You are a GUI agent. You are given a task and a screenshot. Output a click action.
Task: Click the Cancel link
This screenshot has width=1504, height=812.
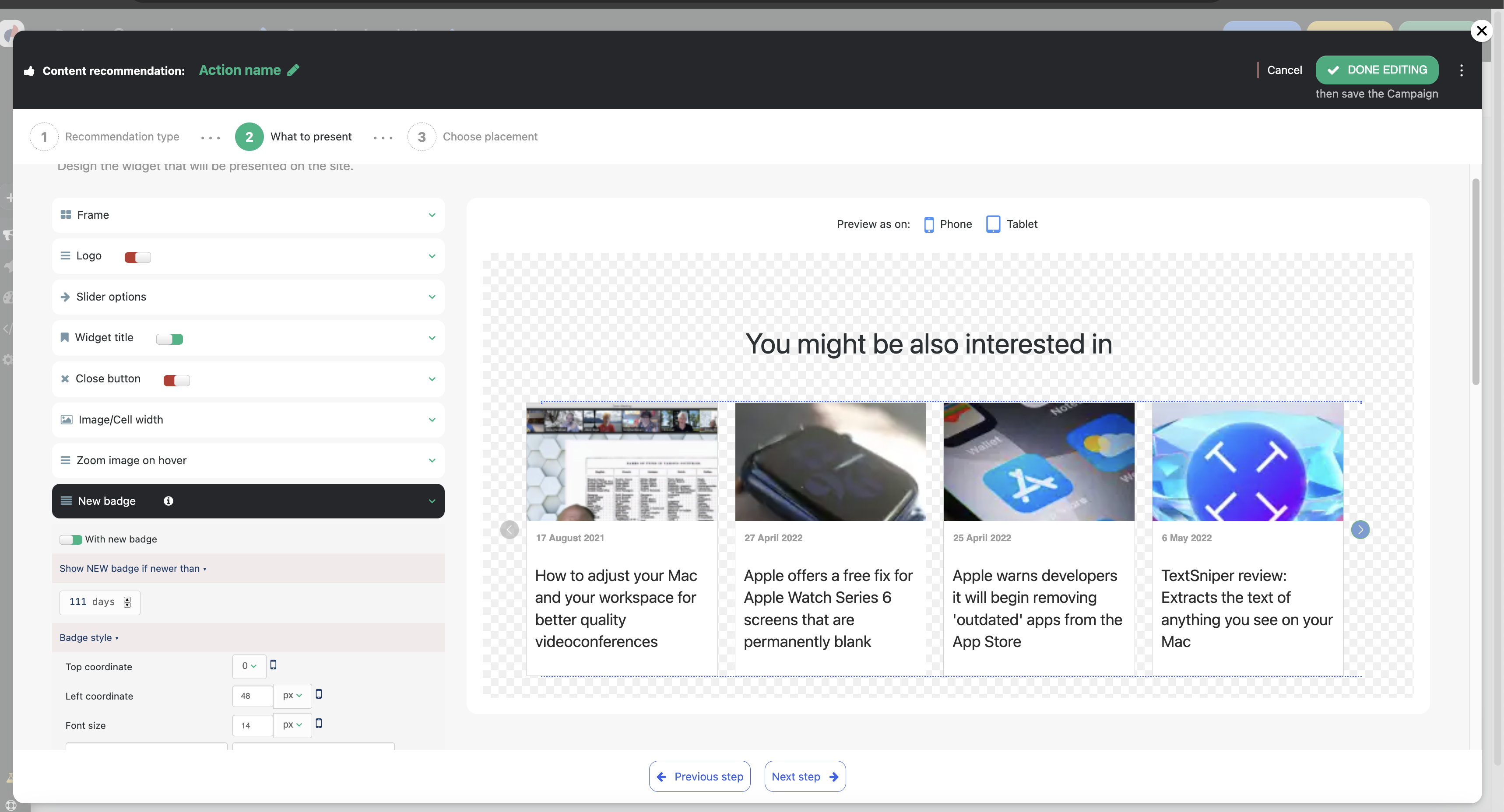(x=1284, y=70)
